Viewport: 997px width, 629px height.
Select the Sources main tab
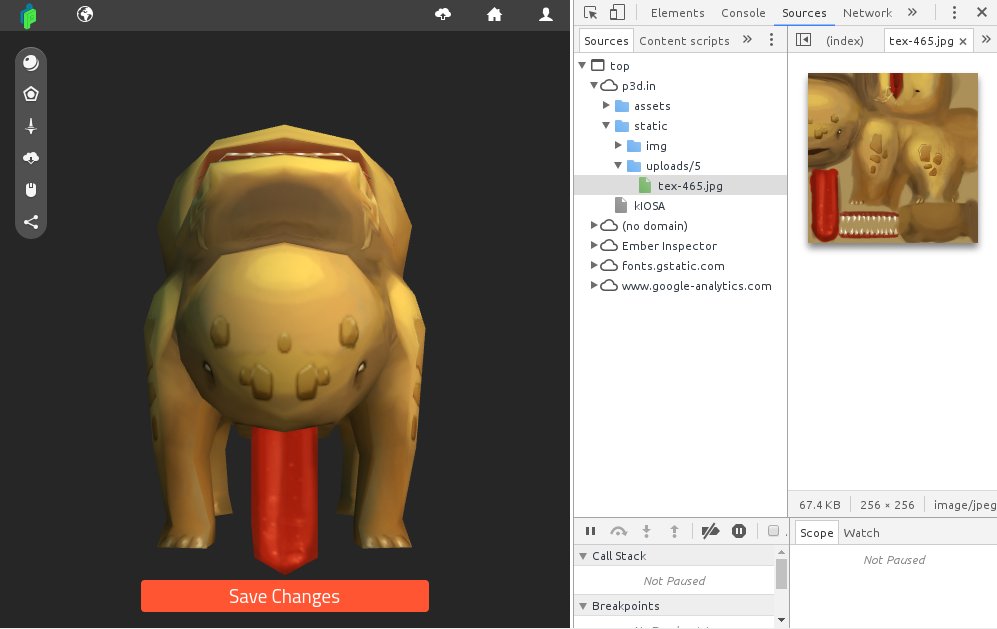pyautogui.click(x=804, y=13)
